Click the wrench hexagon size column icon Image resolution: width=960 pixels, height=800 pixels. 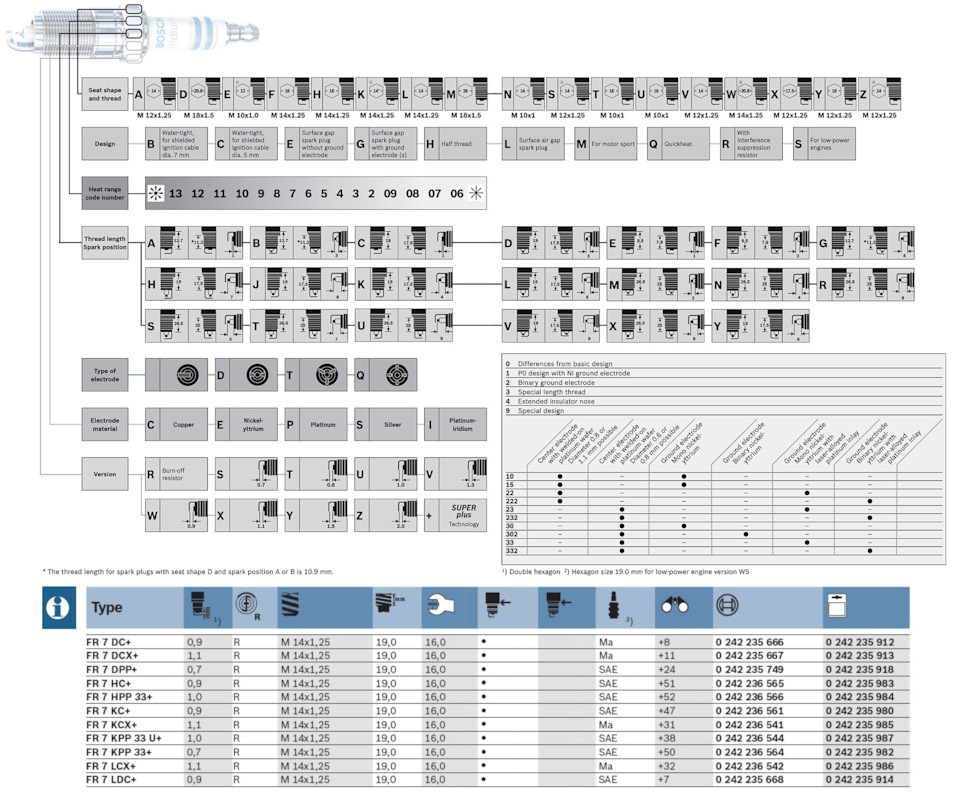[x=440, y=605]
